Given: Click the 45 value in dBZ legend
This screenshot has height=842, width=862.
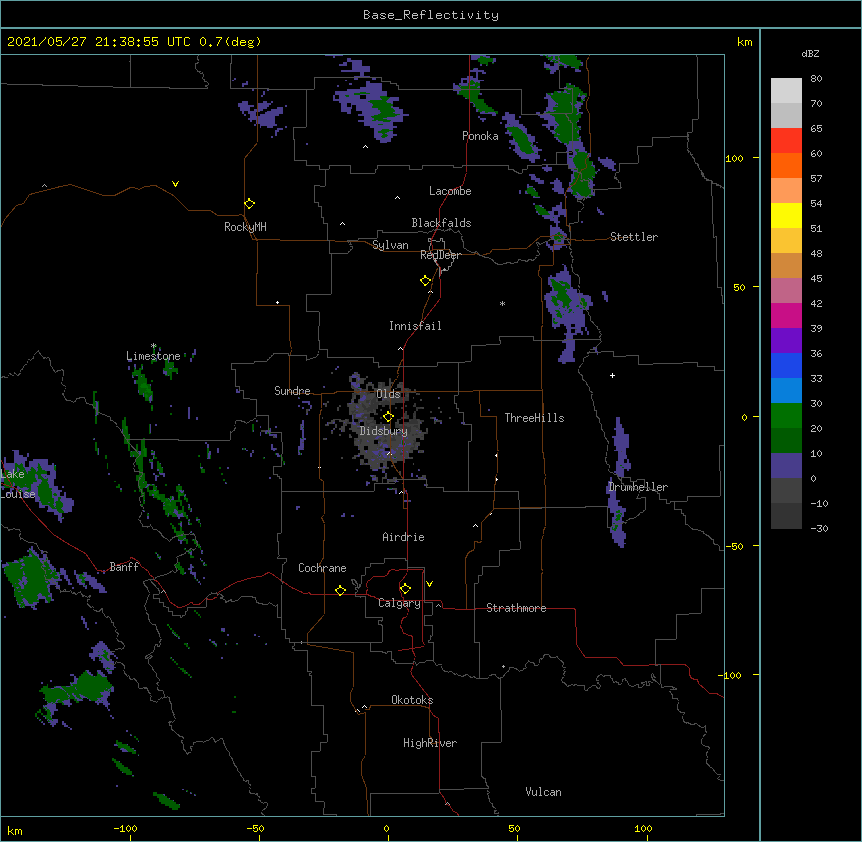Looking at the screenshot, I should [x=816, y=278].
